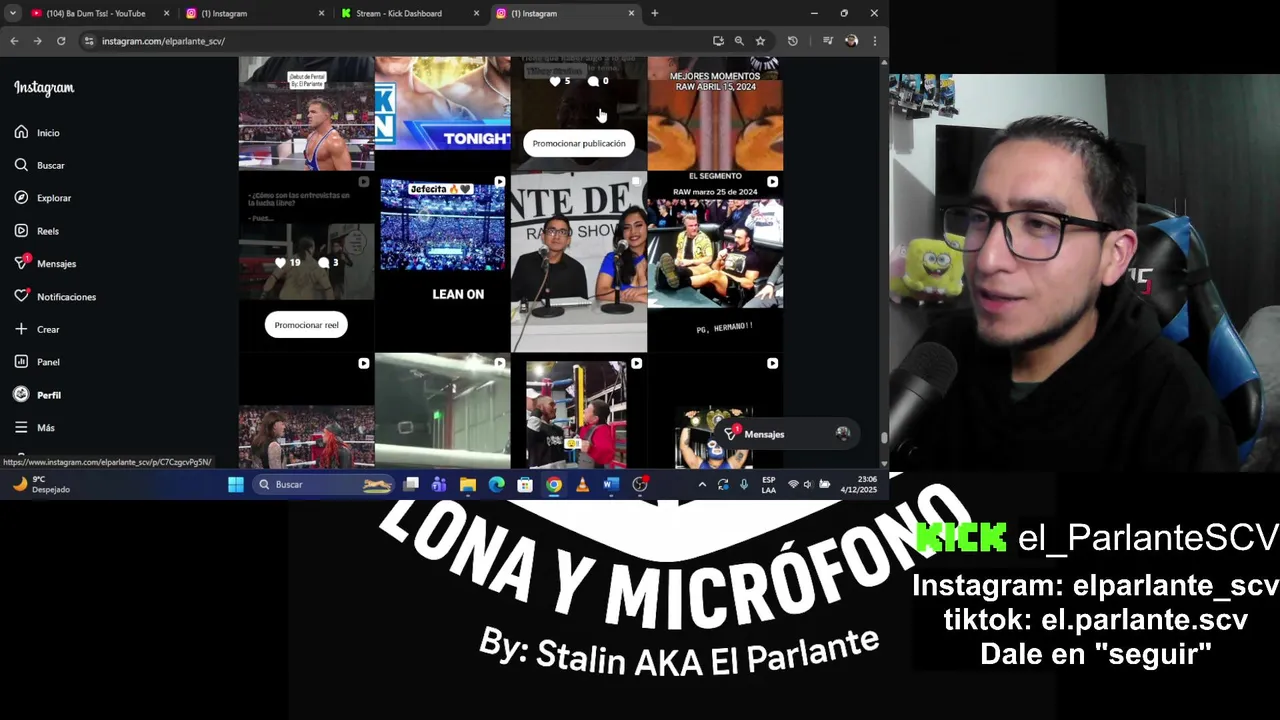The image size is (1280, 720).
Task: Click the address bar URL
Action: [x=163, y=41]
